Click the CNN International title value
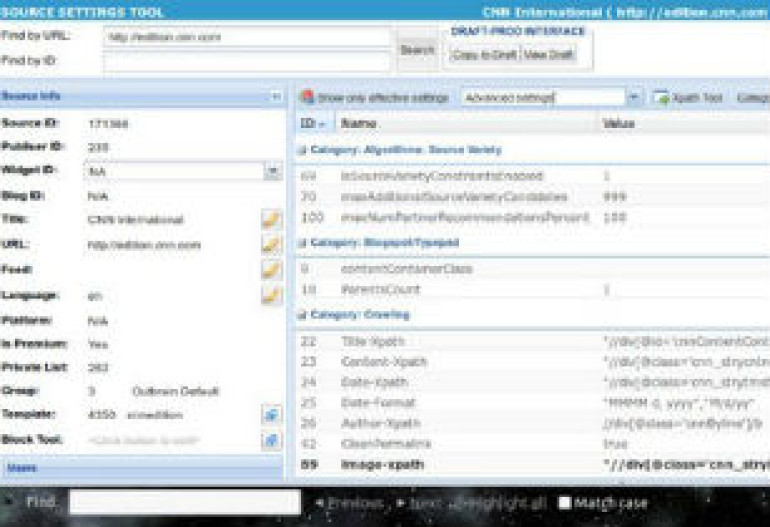The width and height of the screenshot is (770, 527). click(x=136, y=220)
